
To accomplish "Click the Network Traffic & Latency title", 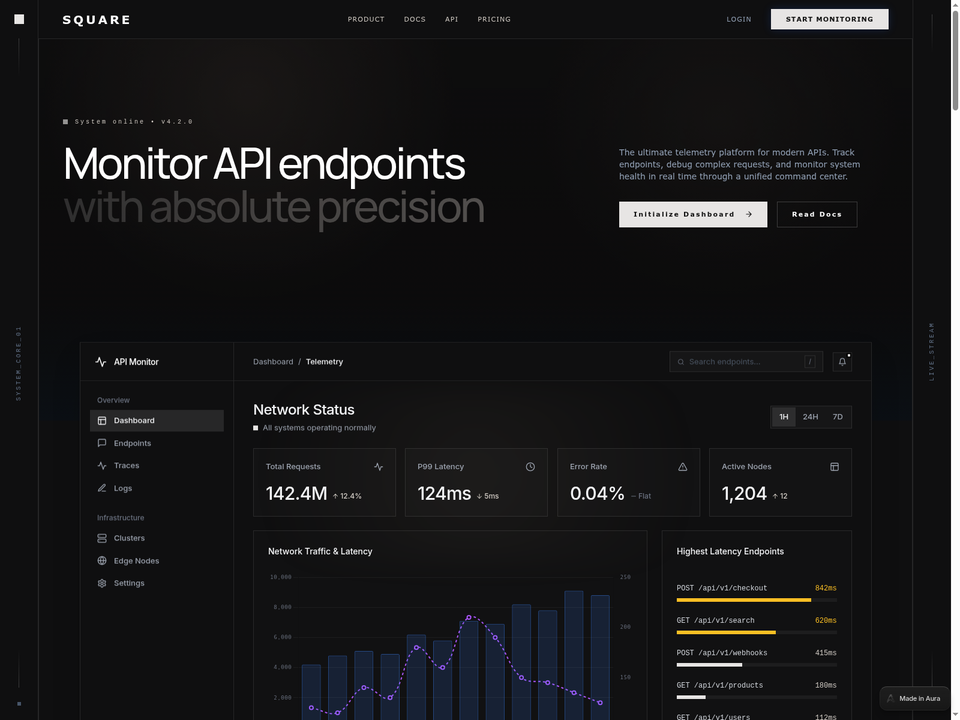I will point(320,552).
